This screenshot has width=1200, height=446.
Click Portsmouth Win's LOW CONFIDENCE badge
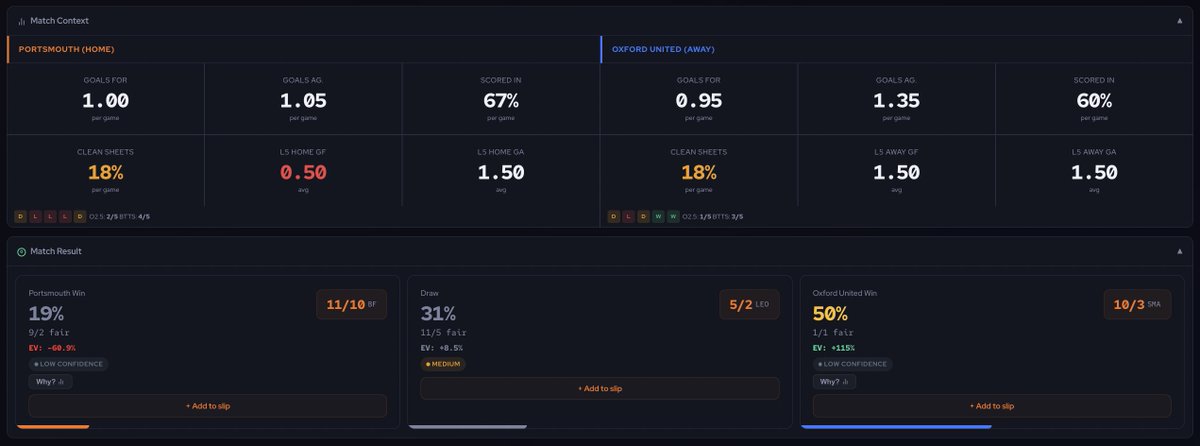[68, 364]
